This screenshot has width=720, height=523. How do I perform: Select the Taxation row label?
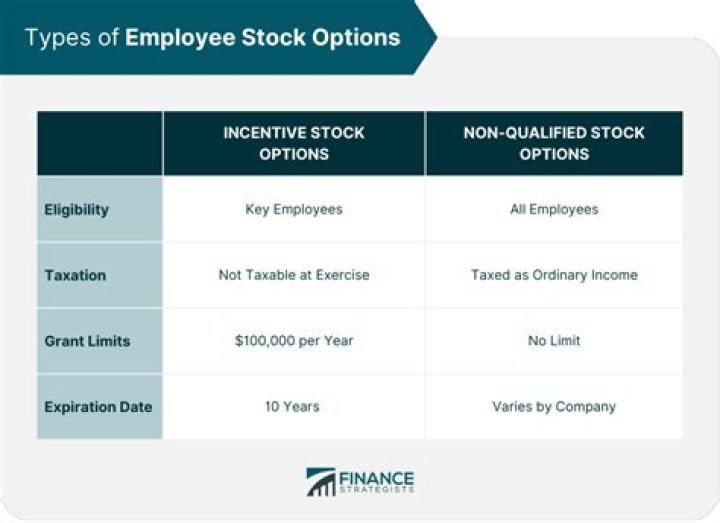click(x=74, y=275)
